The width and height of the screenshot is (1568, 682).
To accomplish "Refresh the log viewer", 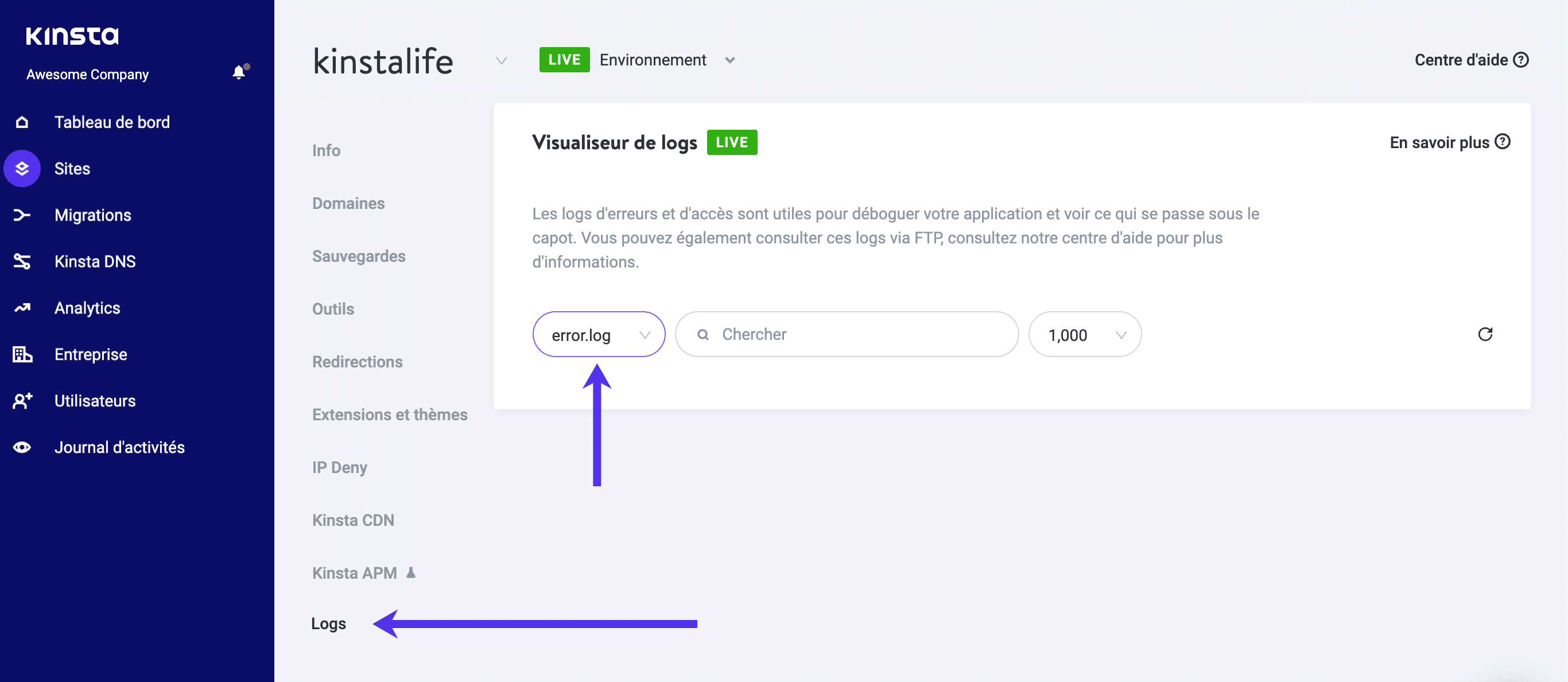I will pyautogui.click(x=1486, y=334).
